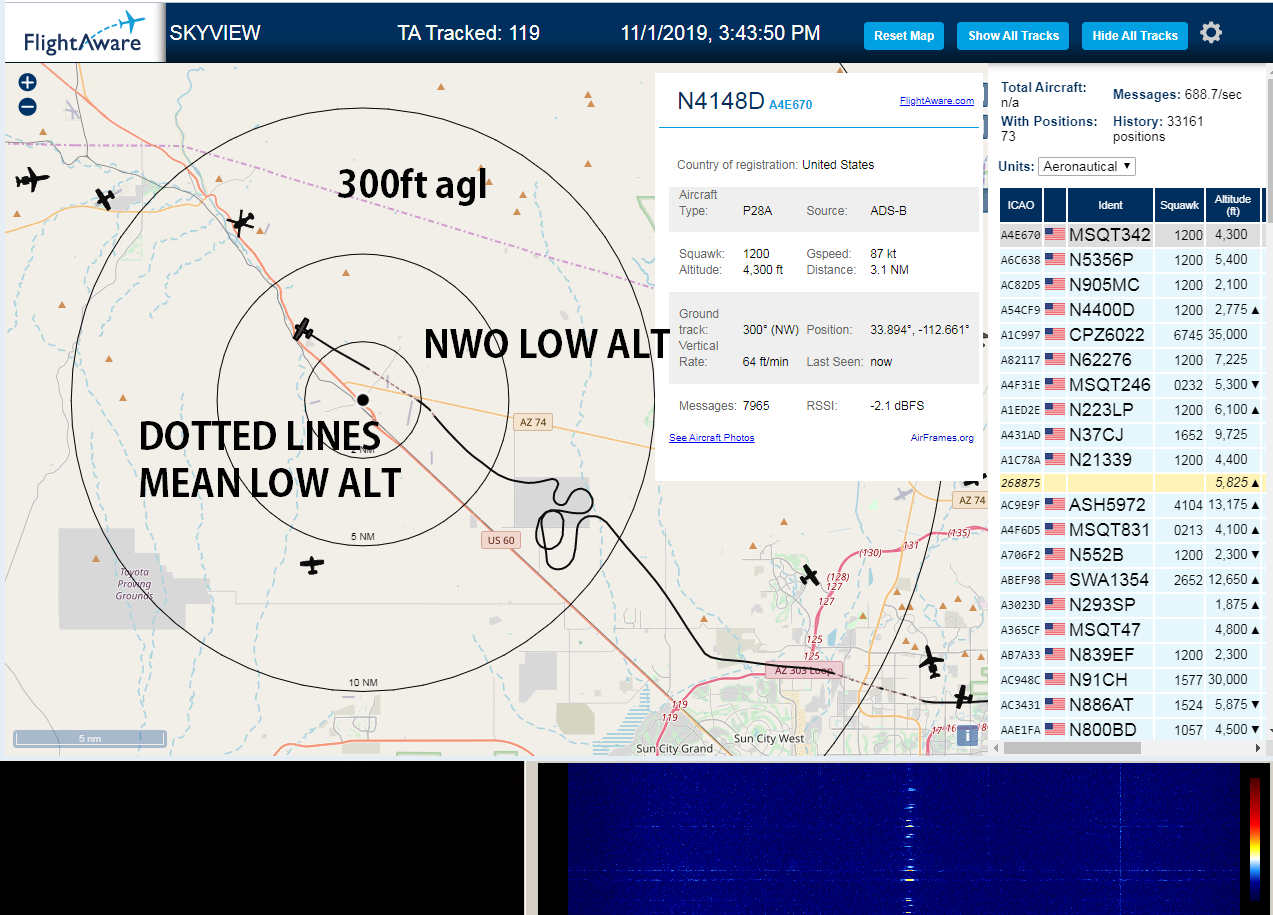This screenshot has width=1273, height=915.
Task: Open the FlightAware.com link in info panel
Action: coord(937,101)
